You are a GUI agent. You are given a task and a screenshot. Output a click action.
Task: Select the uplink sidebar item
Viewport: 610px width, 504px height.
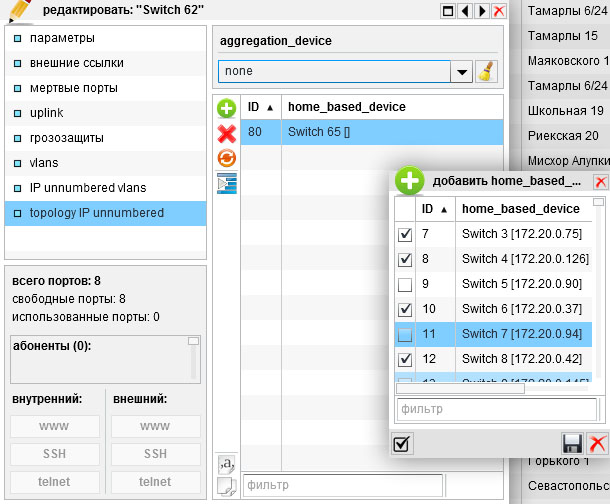49,113
